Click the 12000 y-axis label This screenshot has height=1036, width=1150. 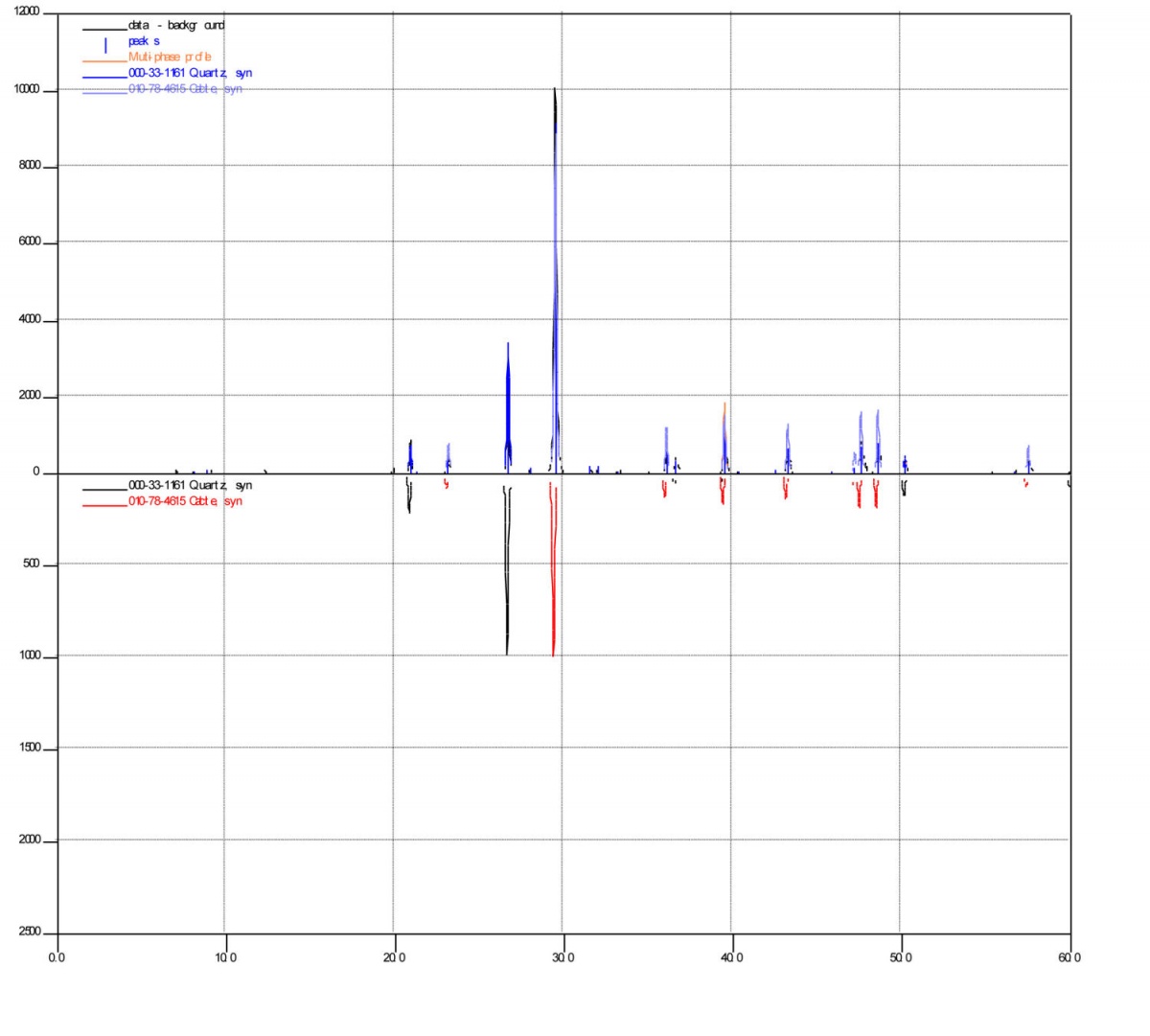[x=27, y=13]
